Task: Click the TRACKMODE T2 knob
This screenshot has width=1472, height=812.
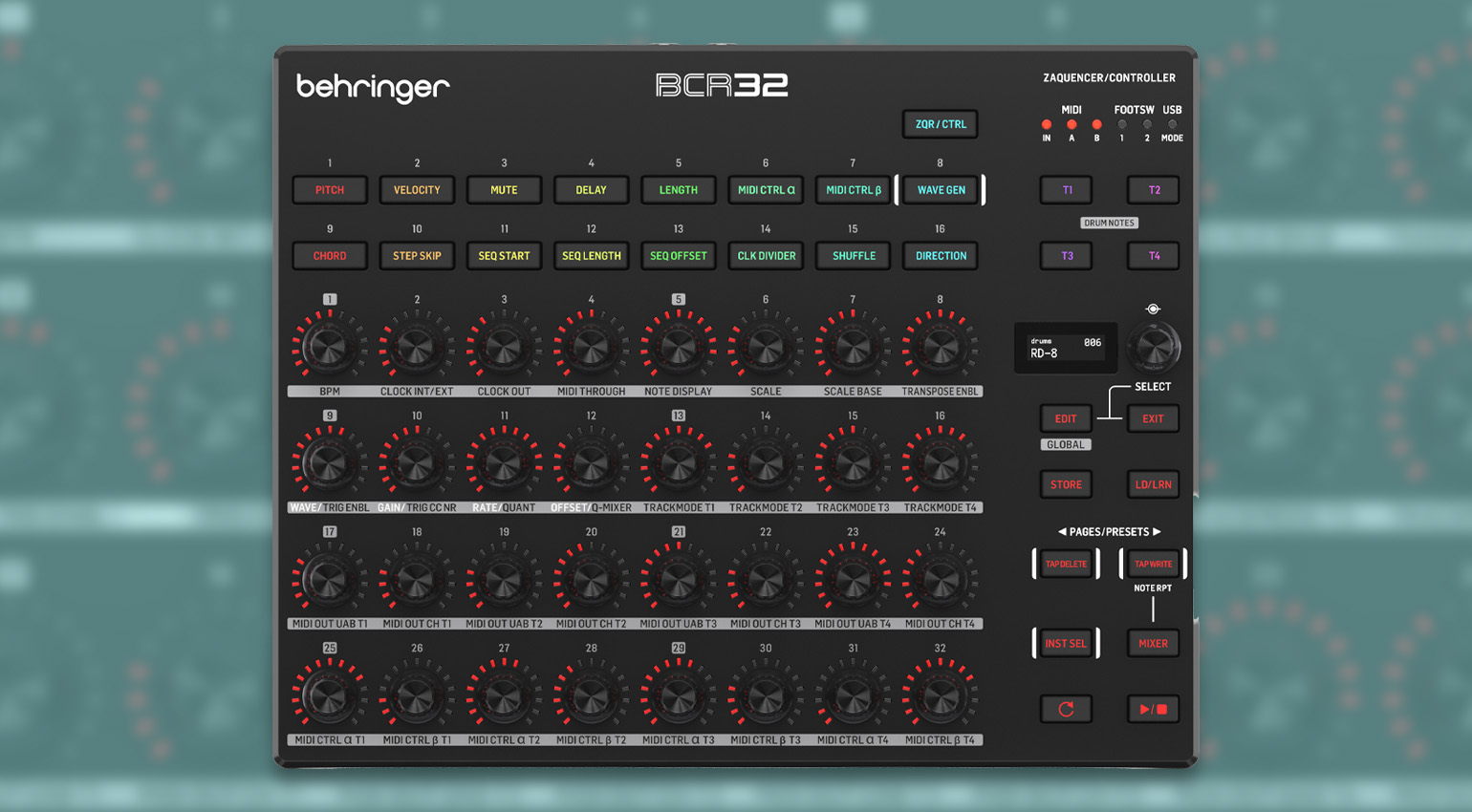Action: pos(766,464)
